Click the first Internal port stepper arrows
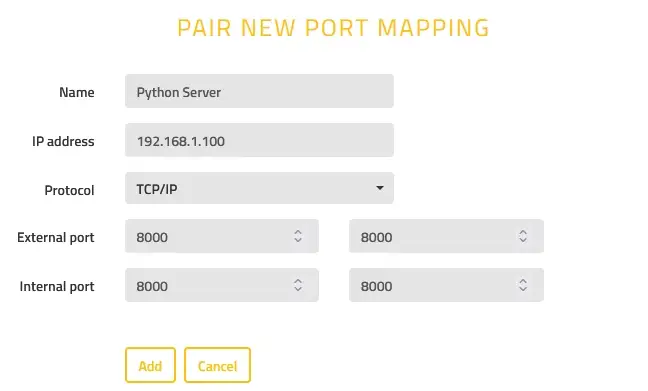The image size is (648, 391). click(298, 285)
